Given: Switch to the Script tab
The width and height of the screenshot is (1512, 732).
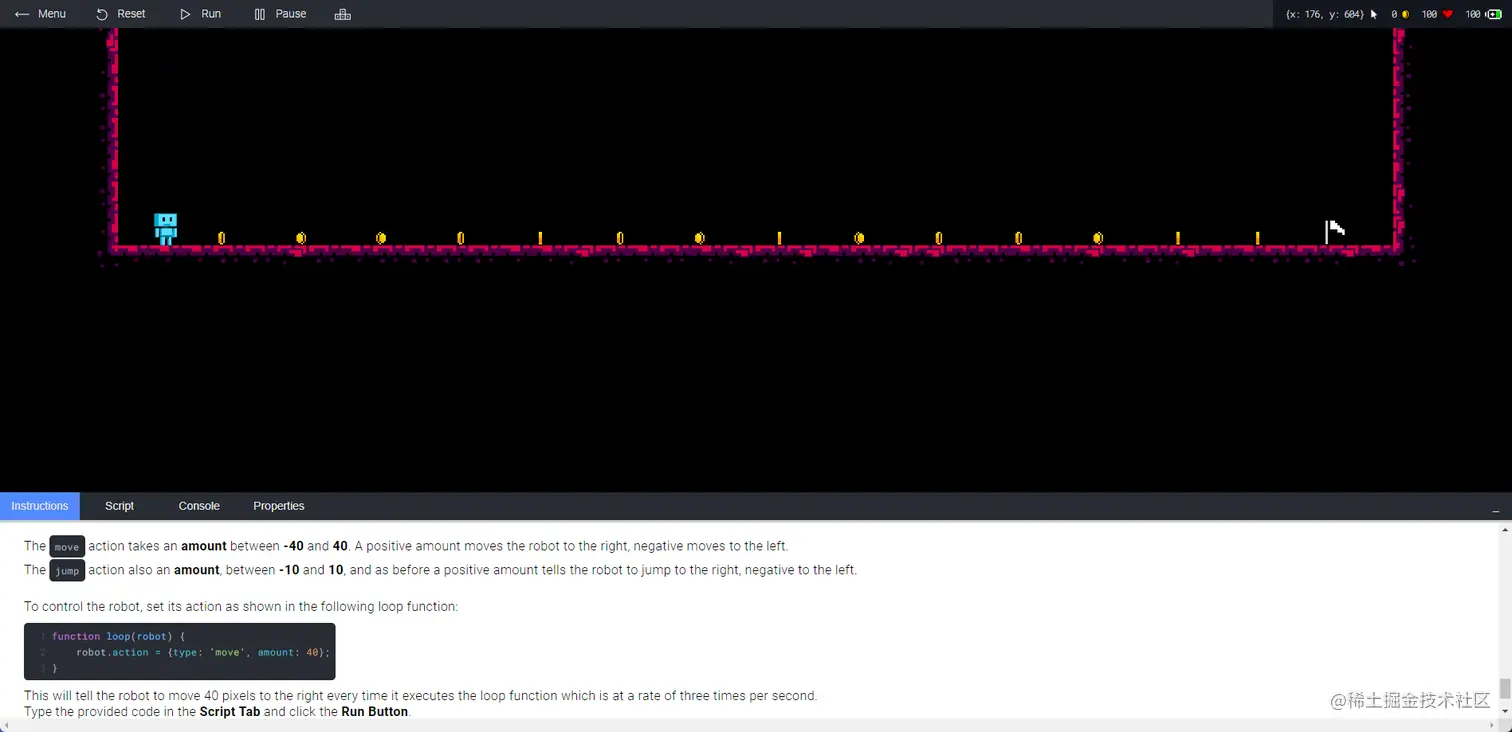Looking at the screenshot, I should click(x=119, y=506).
